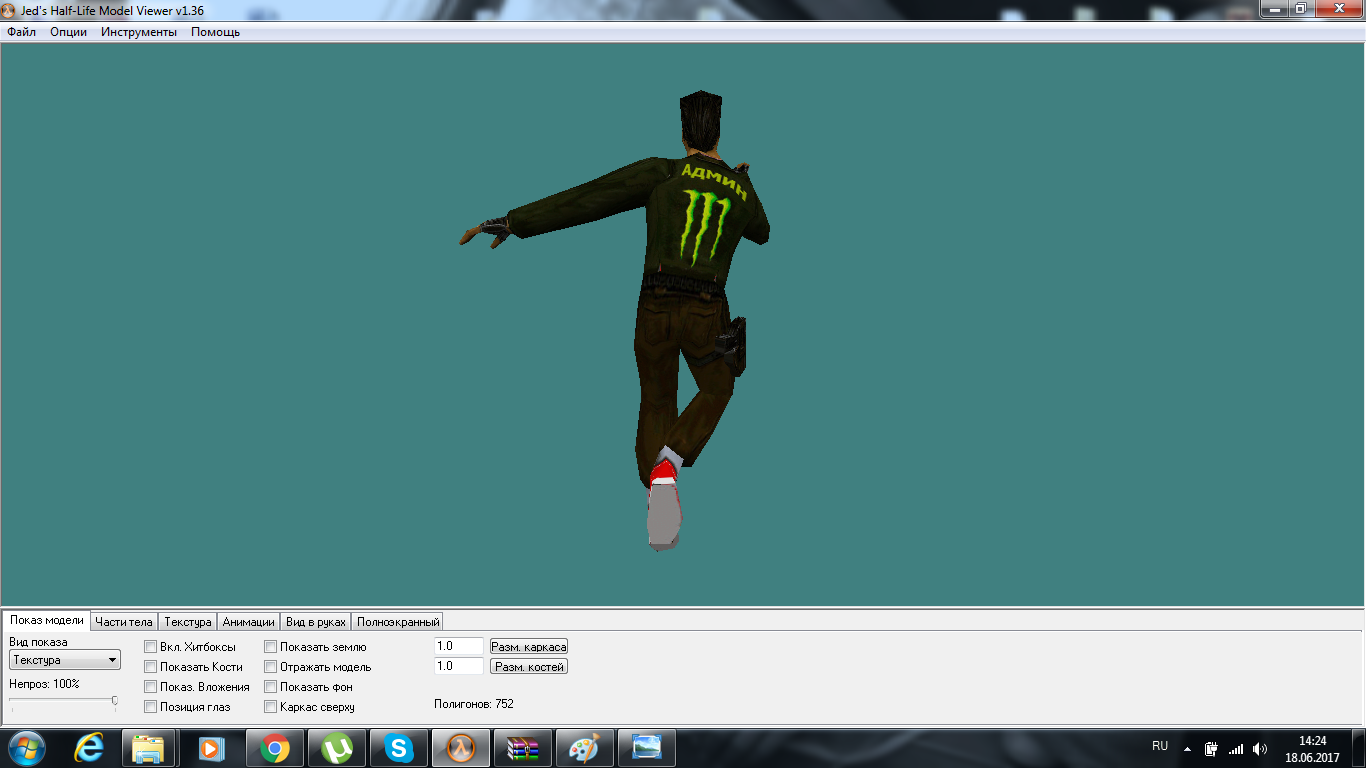Focus the input field beside Разм. каркаса
This screenshot has height=768, width=1366.
[459, 647]
